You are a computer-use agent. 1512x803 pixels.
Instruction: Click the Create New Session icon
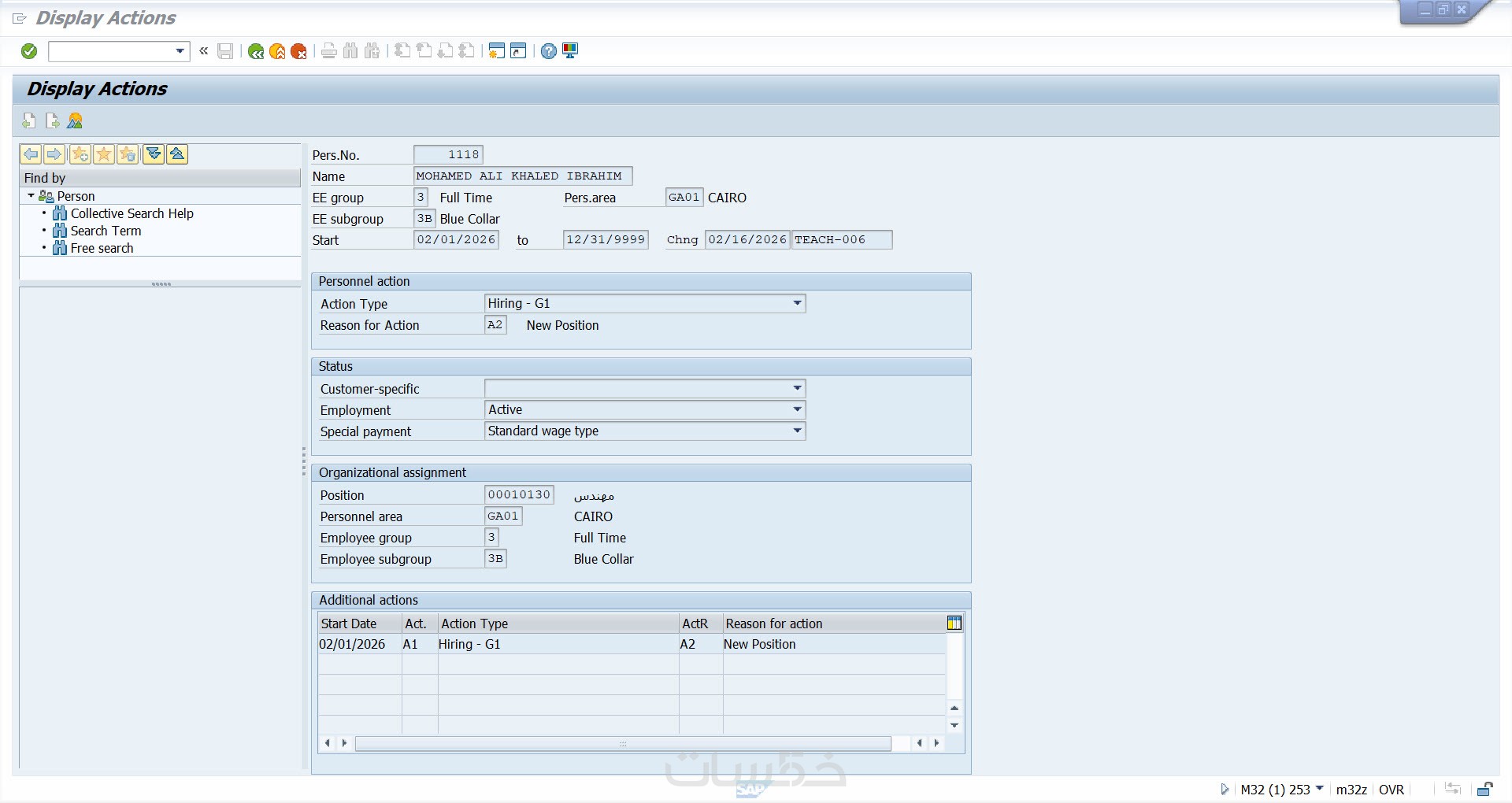pyautogui.click(x=496, y=51)
